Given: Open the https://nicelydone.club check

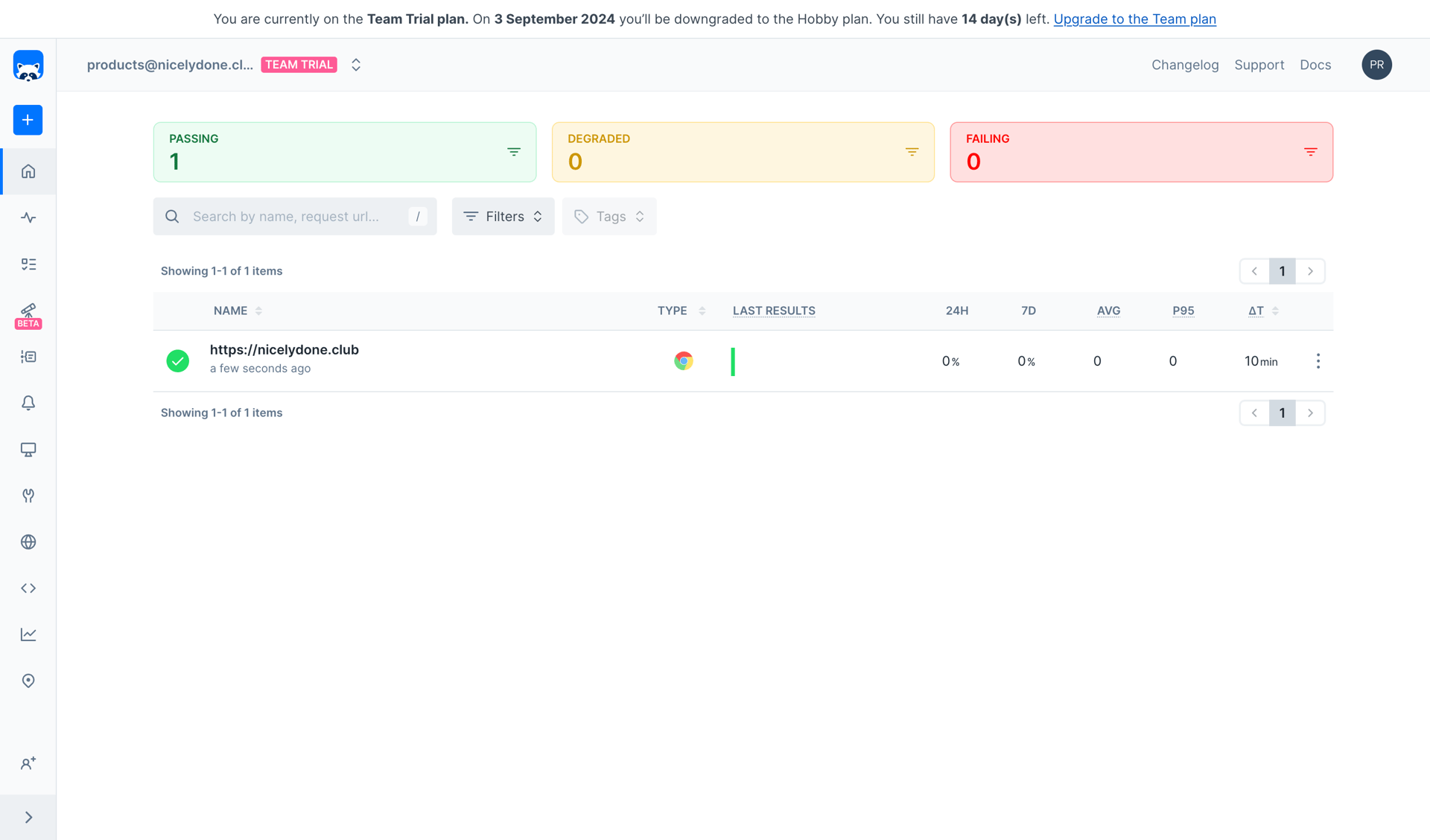Looking at the screenshot, I should (x=284, y=349).
